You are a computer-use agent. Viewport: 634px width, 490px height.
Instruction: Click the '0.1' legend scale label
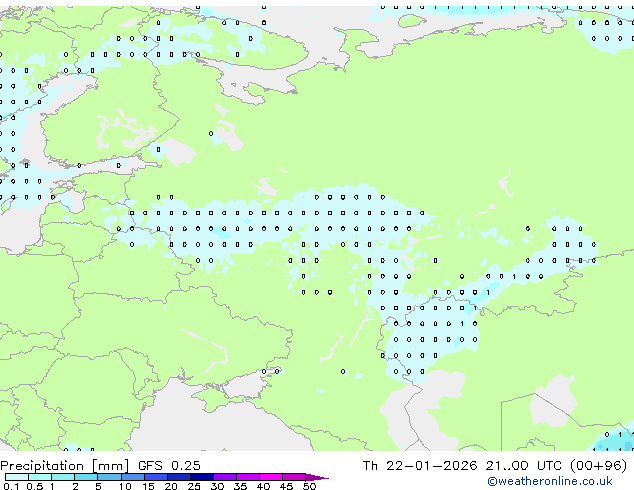pyautogui.click(x=11, y=486)
